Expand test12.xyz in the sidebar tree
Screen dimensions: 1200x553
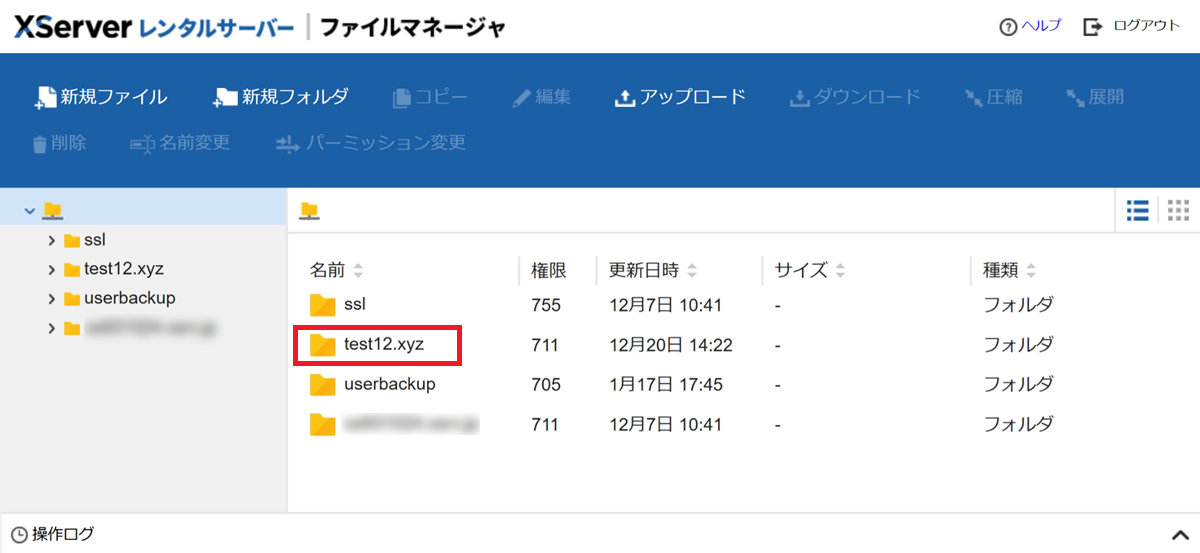[x=52, y=270]
